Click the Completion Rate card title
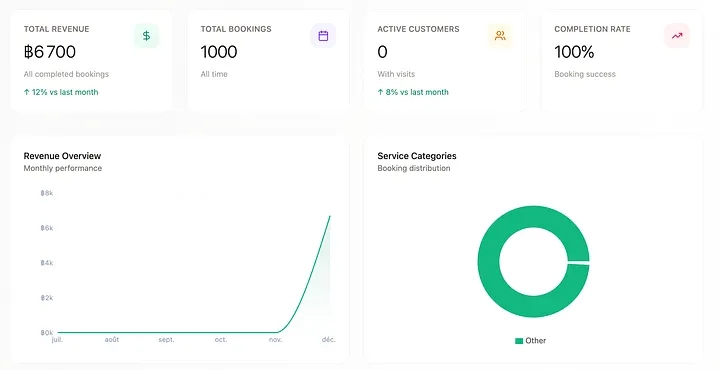Viewport: 720px width, 370px height. coord(592,29)
